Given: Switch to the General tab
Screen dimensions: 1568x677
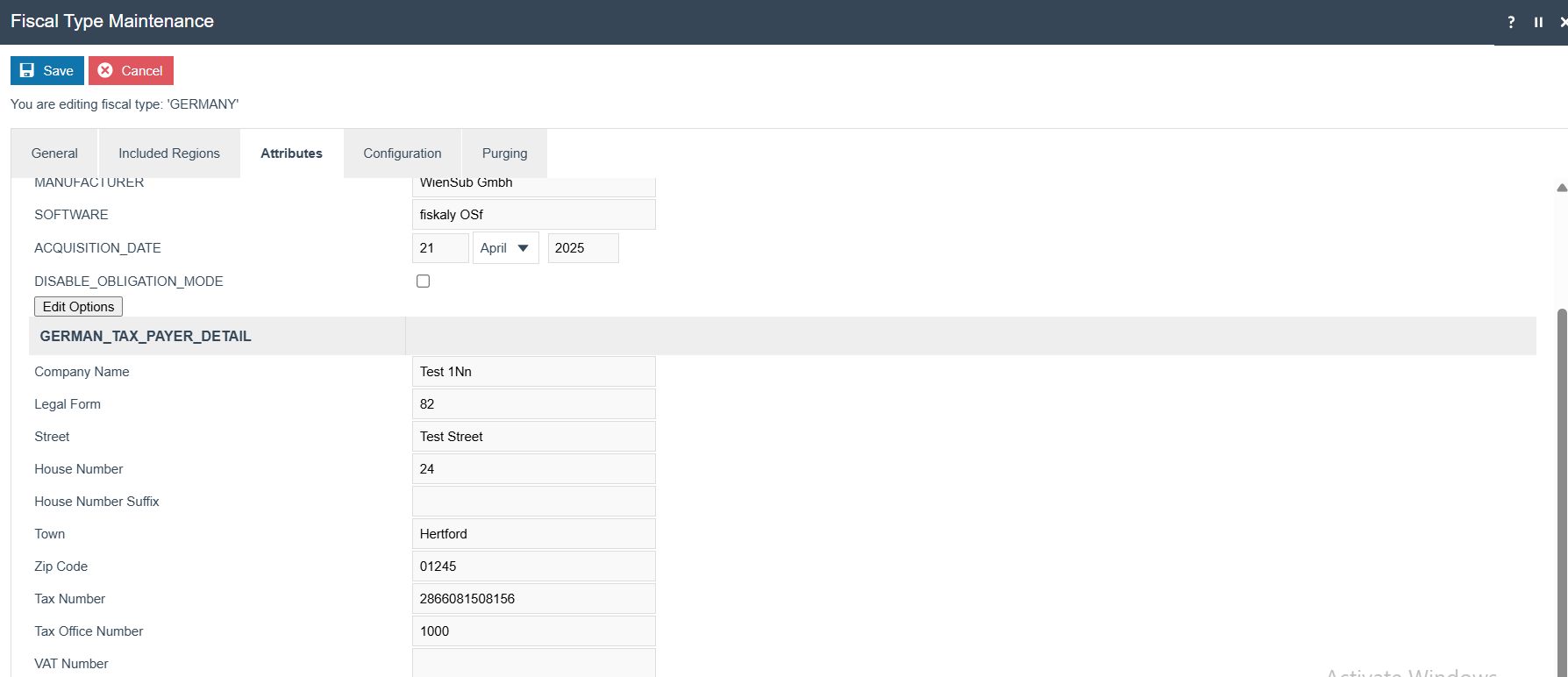Looking at the screenshot, I should 54,153.
